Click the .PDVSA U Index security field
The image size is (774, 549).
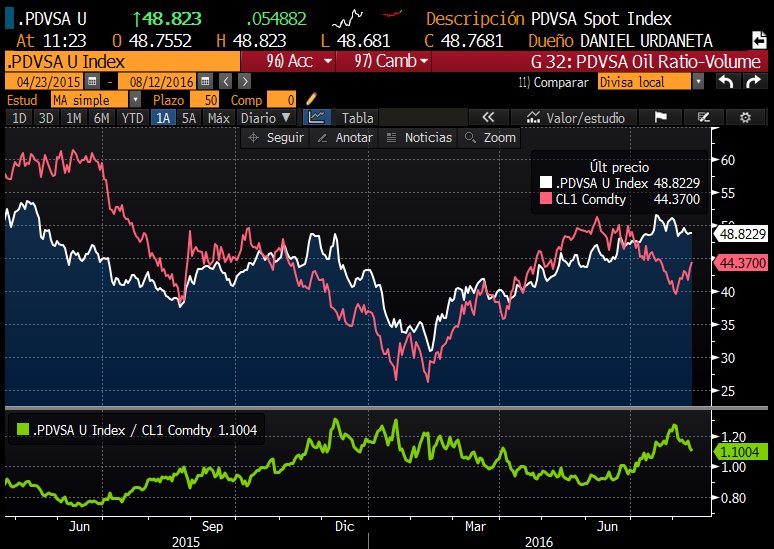coord(122,62)
